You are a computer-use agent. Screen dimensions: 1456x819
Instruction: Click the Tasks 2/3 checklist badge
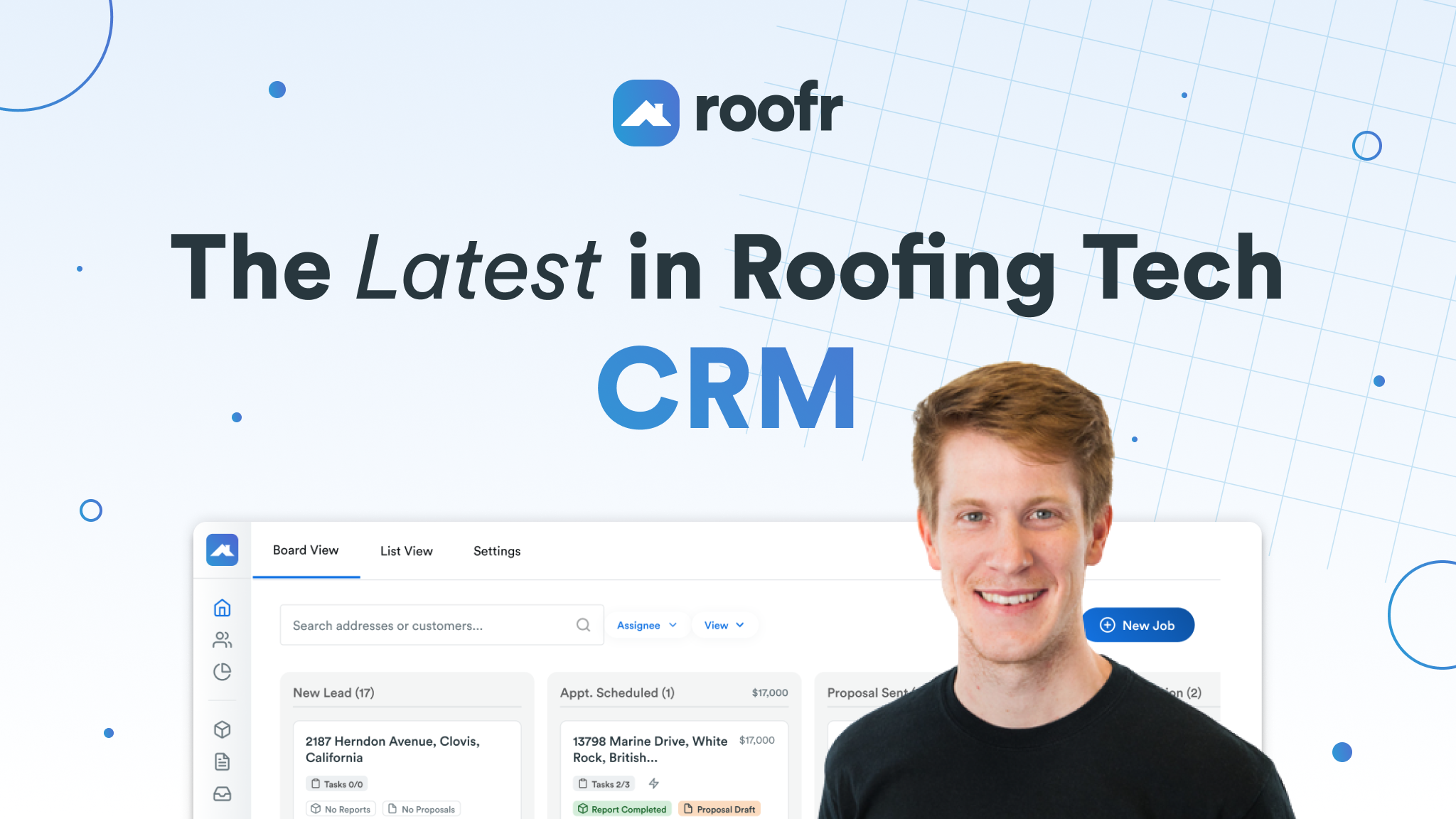(603, 783)
